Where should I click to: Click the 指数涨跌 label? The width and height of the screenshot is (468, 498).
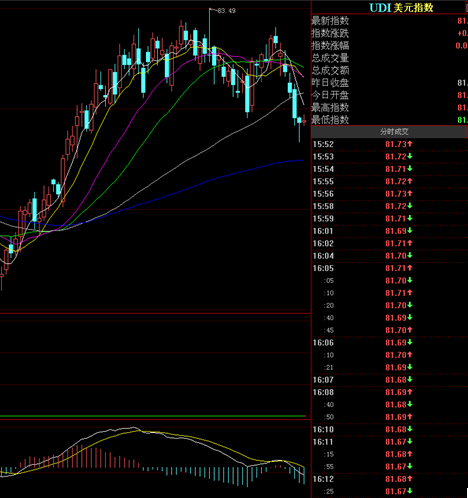(330, 33)
